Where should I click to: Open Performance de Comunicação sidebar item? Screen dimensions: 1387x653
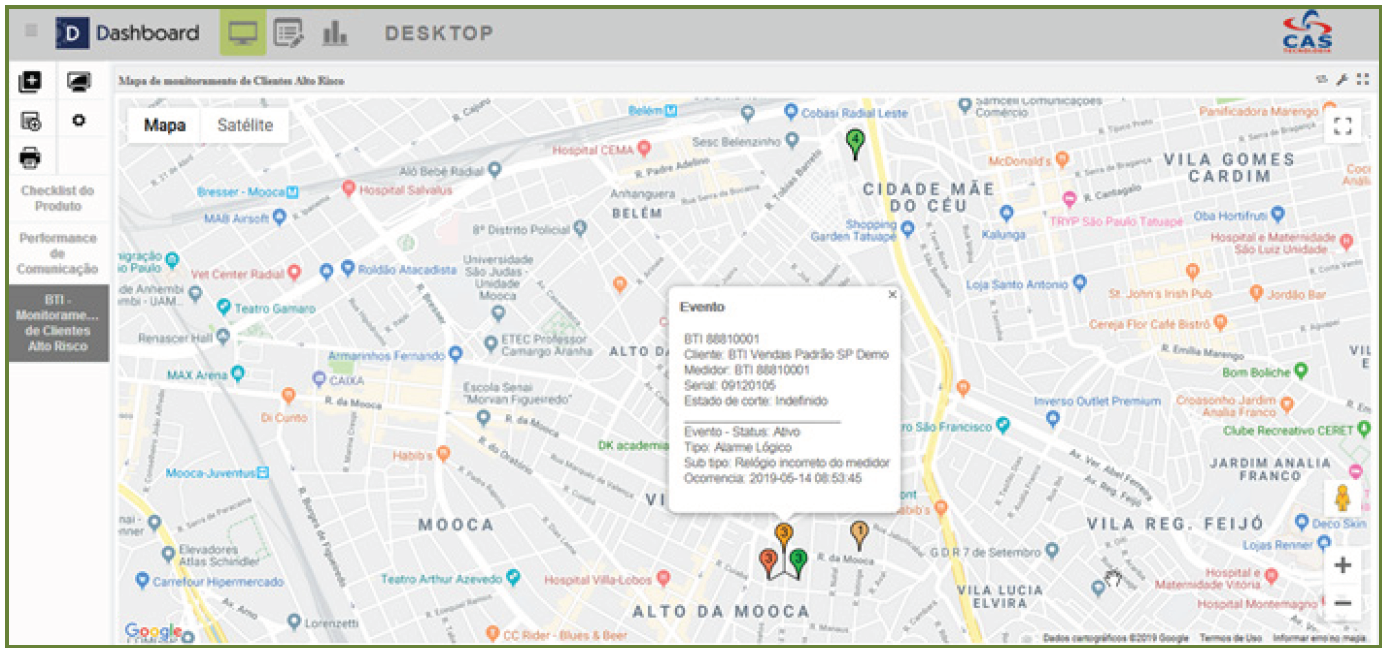coord(58,253)
